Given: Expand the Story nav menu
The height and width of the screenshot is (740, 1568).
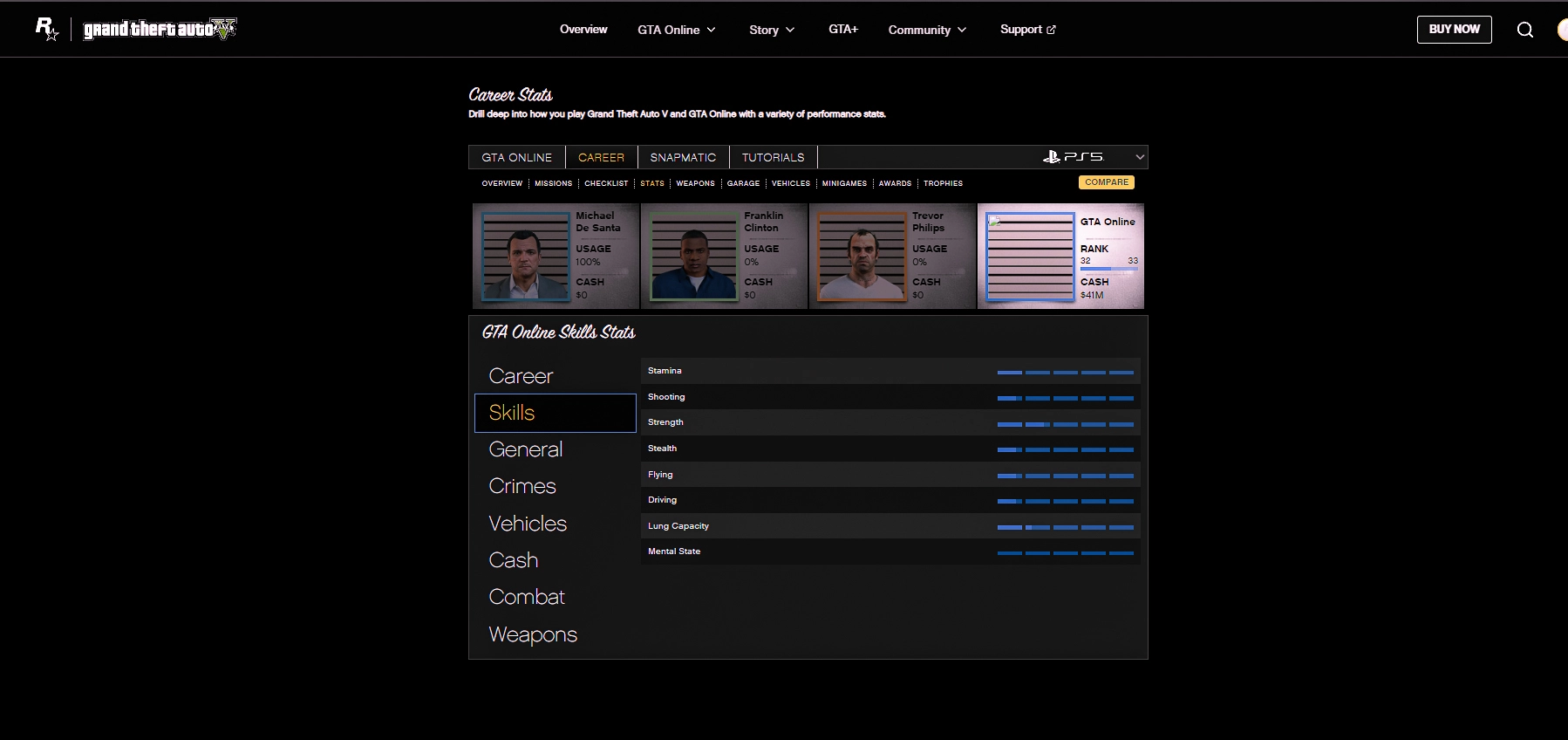Looking at the screenshot, I should point(772,30).
